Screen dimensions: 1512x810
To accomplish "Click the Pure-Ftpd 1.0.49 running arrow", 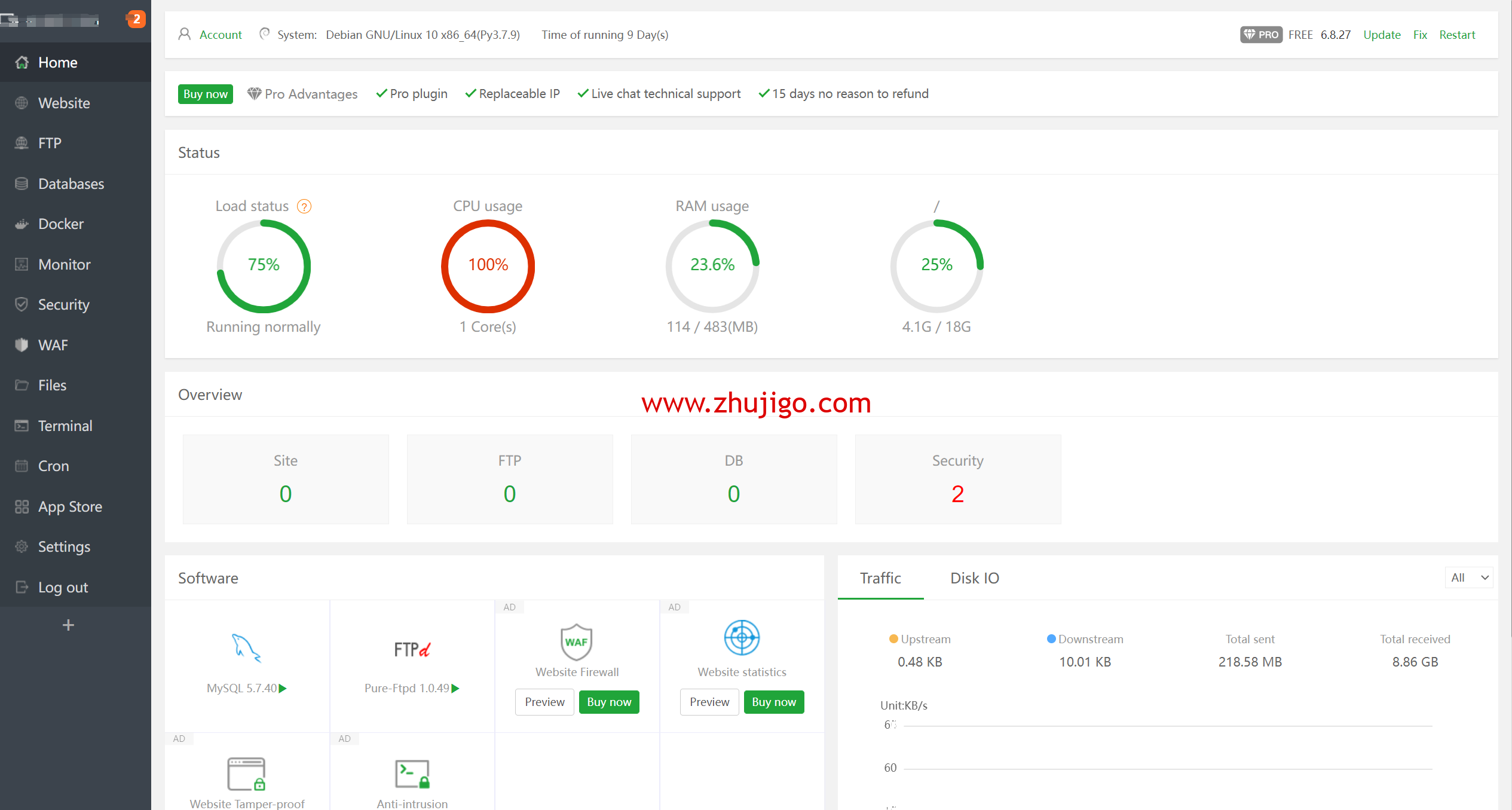I will (x=455, y=689).
